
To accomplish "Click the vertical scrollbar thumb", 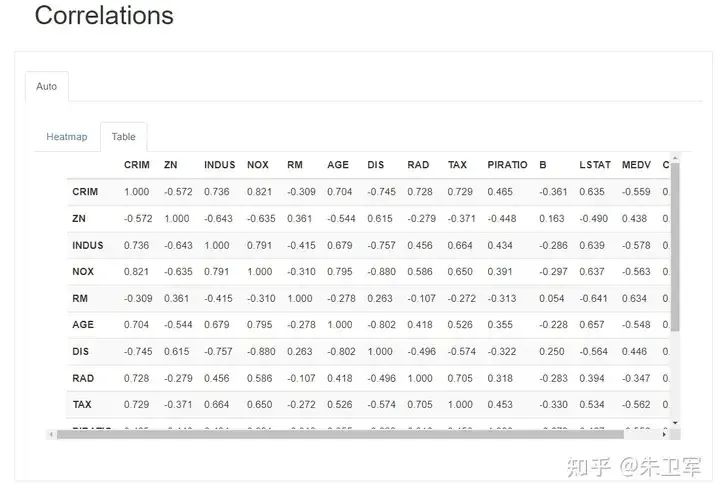I will [x=675, y=247].
